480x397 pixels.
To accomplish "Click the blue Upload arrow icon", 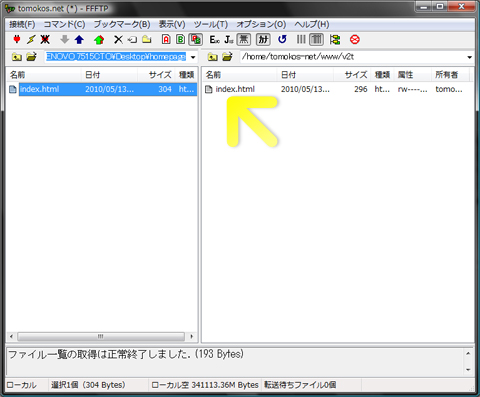I will tap(79, 40).
